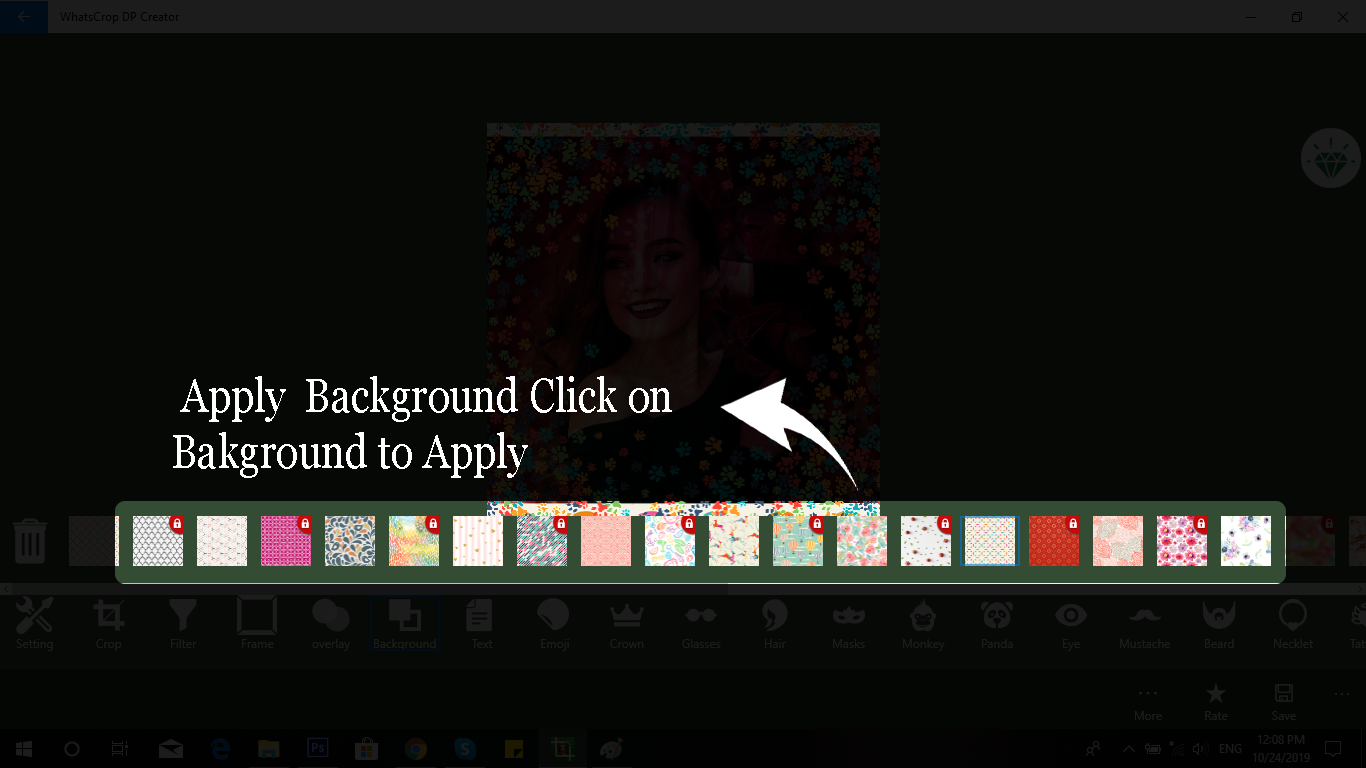
Task: Open the Setting tools icon
Action: pos(34,624)
